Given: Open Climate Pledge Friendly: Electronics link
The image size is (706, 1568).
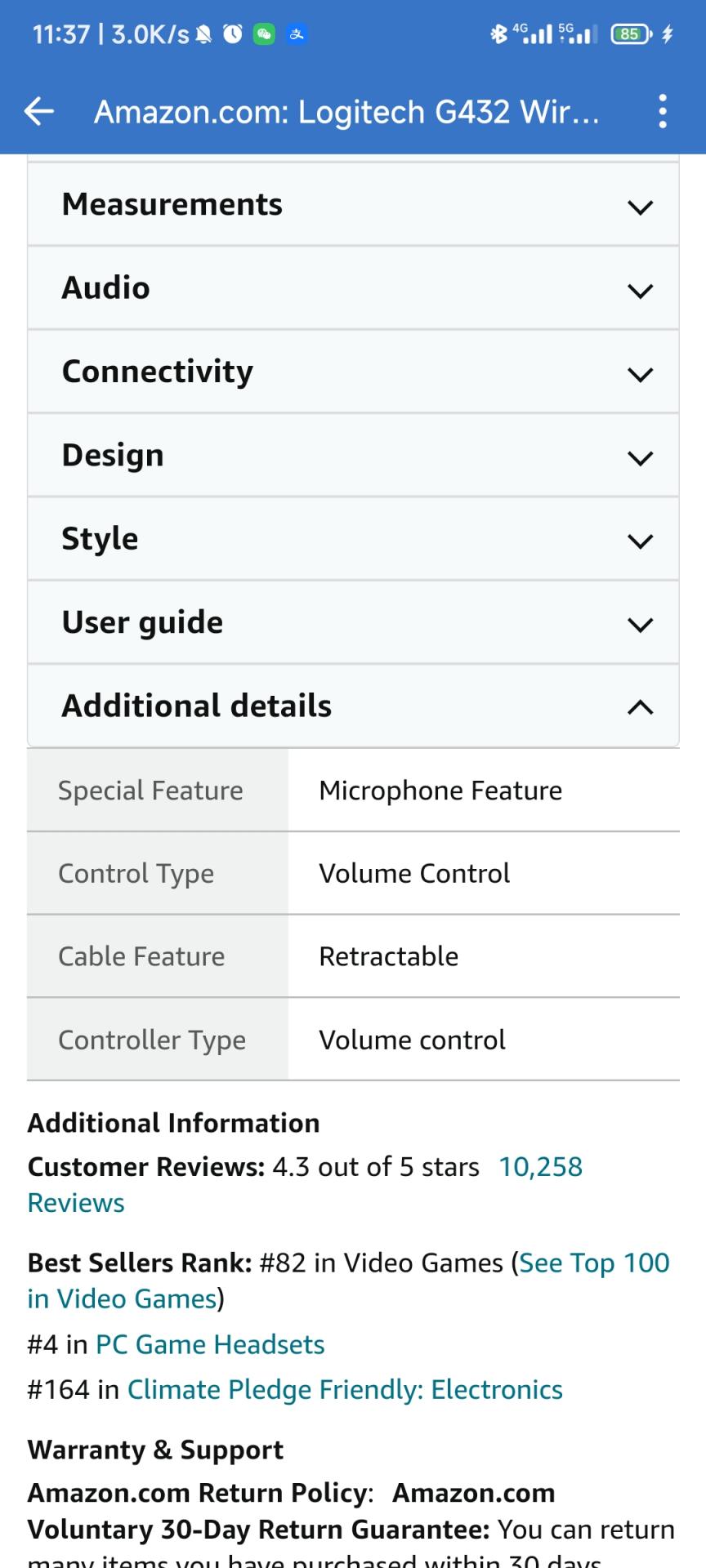Looking at the screenshot, I should click(345, 1390).
